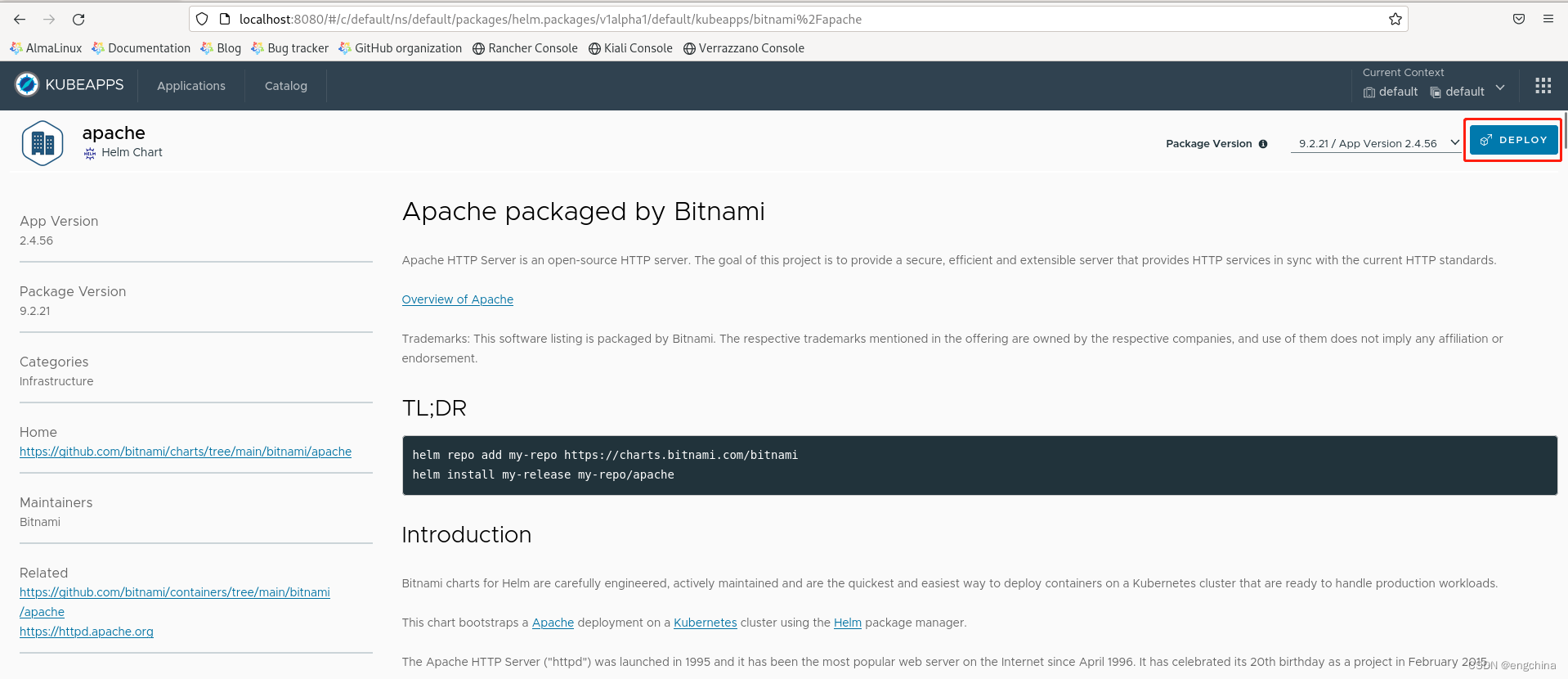The image size is (1568, 679).
Task: Click the Bitnami maintainer text
Action: [x=40, y=522]
